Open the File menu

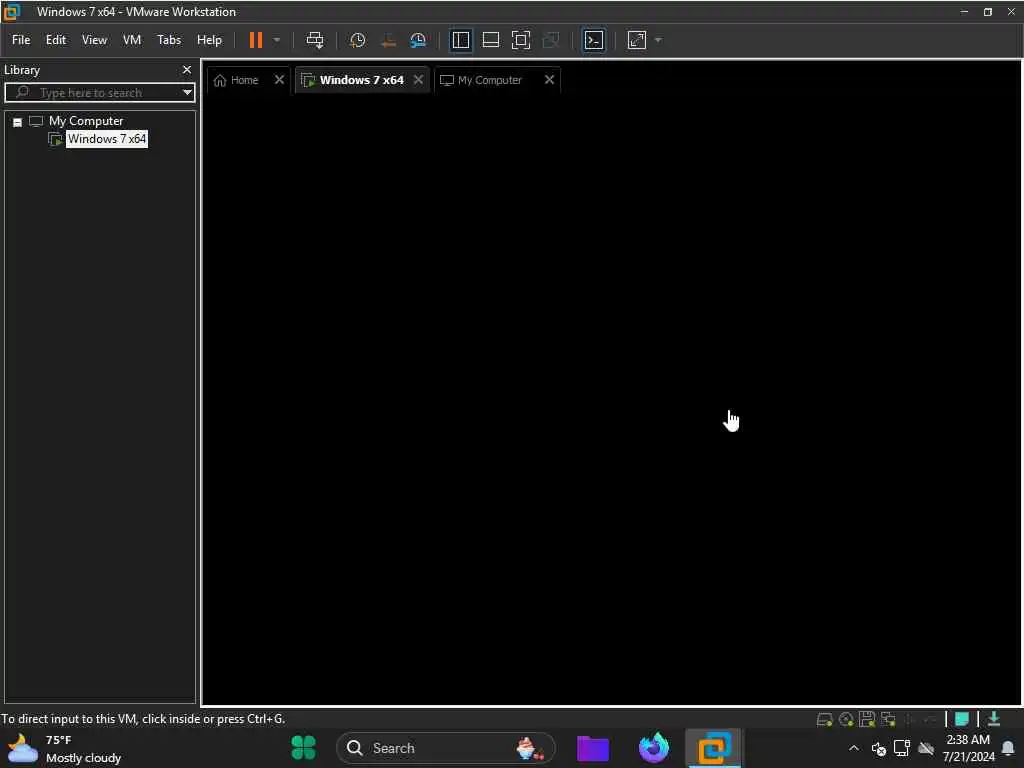[21, 40]
